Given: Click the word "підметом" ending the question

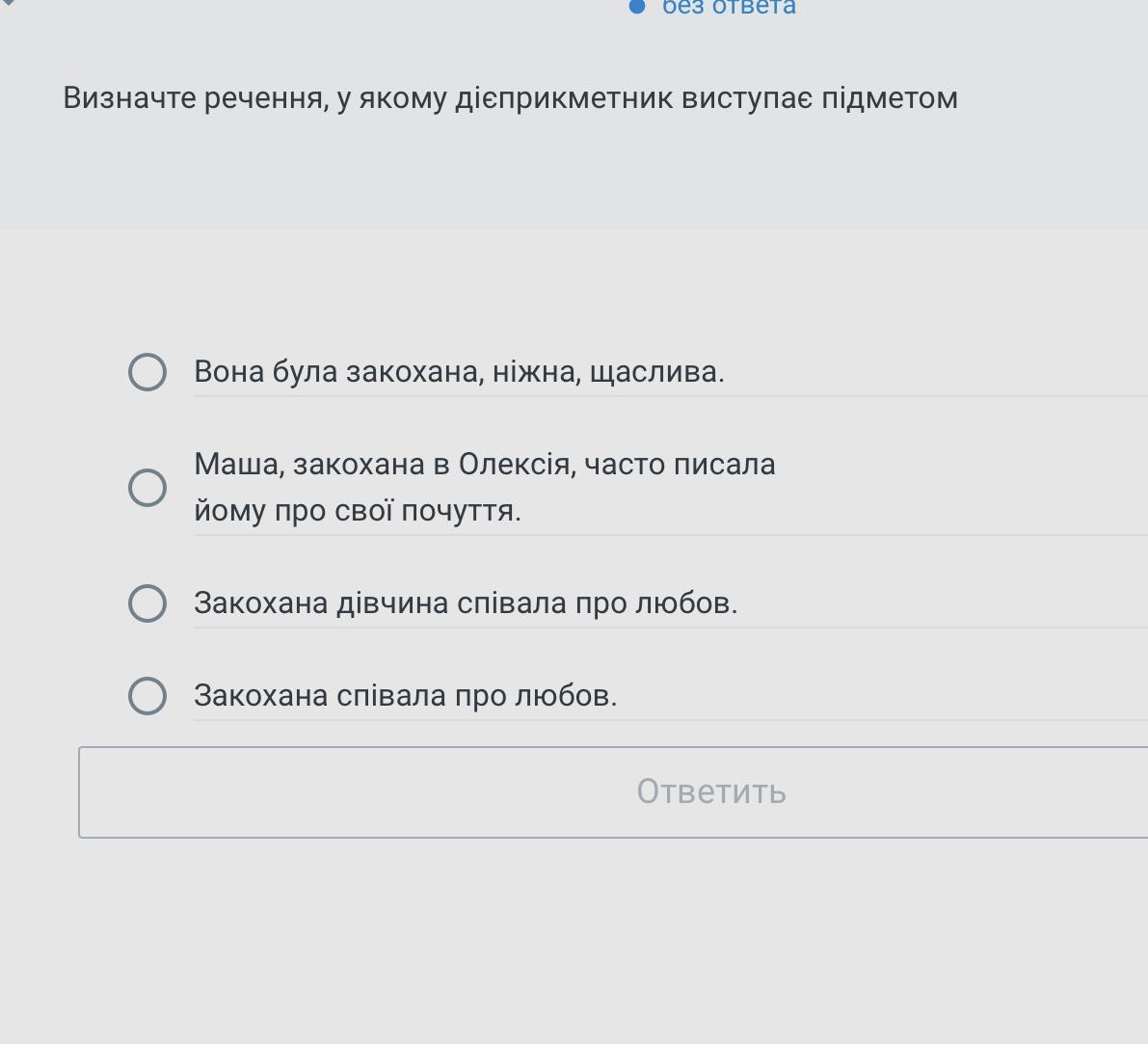Looking at the screenshot, I should pyautogui.click(x=890, y=98).
